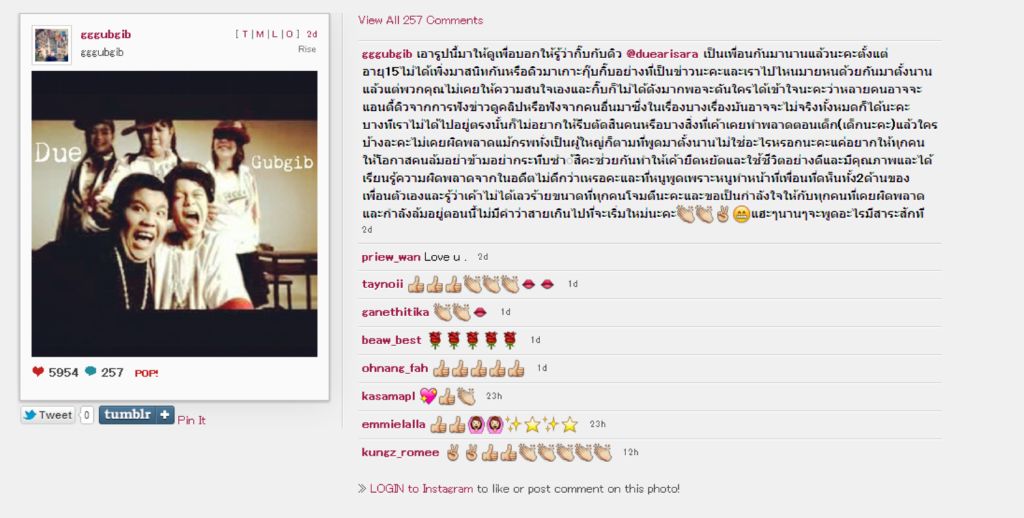Click the tweet count box showing 0

click(87, 415)
